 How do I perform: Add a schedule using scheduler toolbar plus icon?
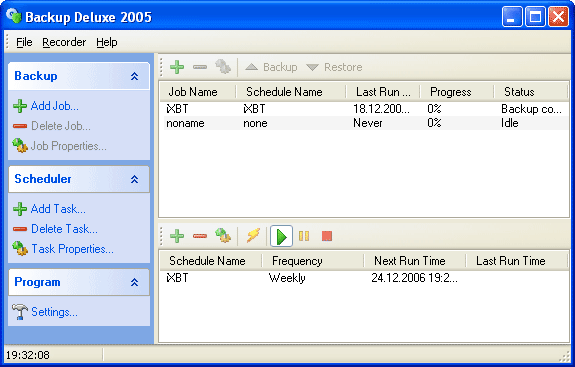[x=177, y=236]
